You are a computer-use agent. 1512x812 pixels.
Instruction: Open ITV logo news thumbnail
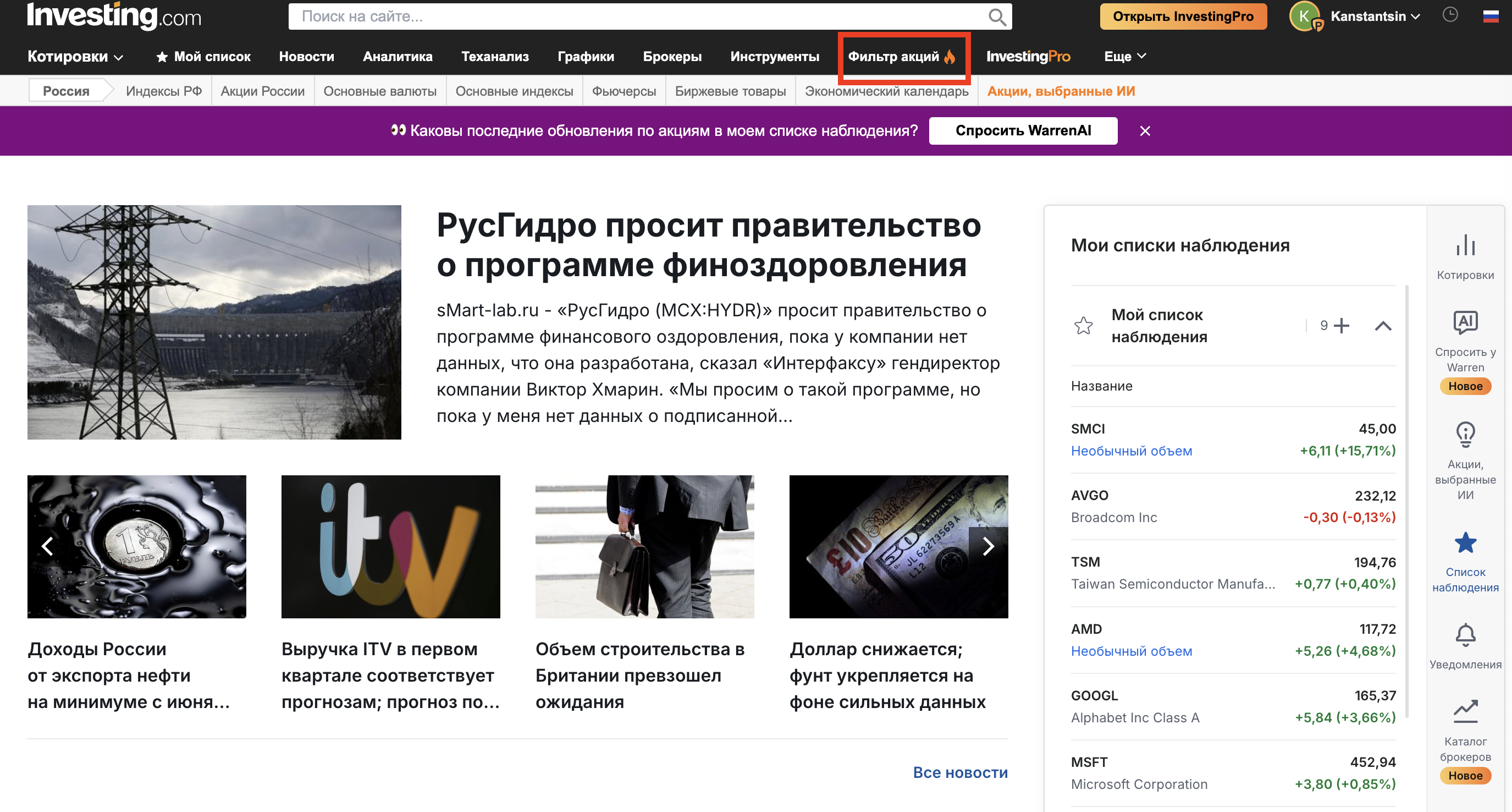(x=390, y=546)
